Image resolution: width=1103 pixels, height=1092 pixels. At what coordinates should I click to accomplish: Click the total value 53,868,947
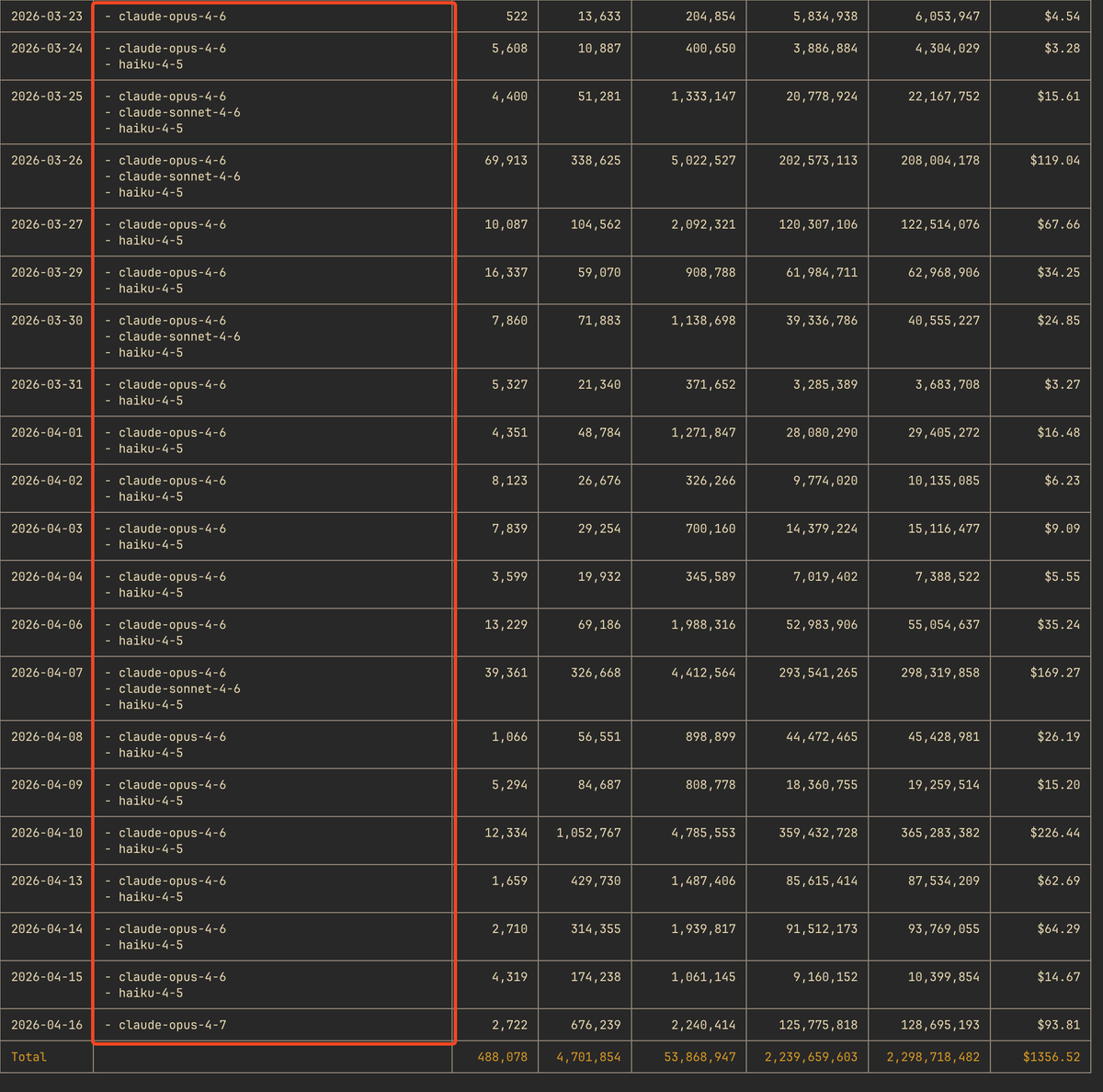tap(699, 1057)
